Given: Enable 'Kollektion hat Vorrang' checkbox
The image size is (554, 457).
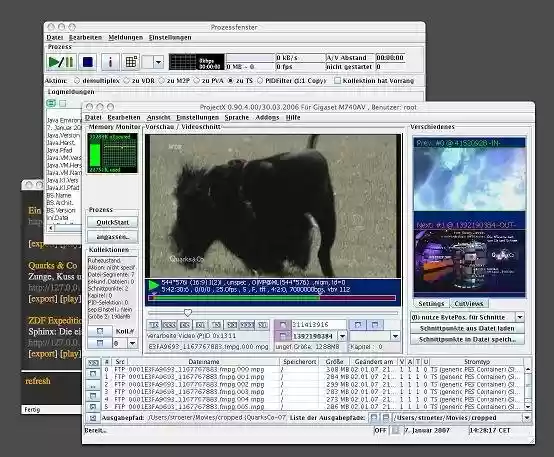Looking at the screenshot, I should 337,81.
